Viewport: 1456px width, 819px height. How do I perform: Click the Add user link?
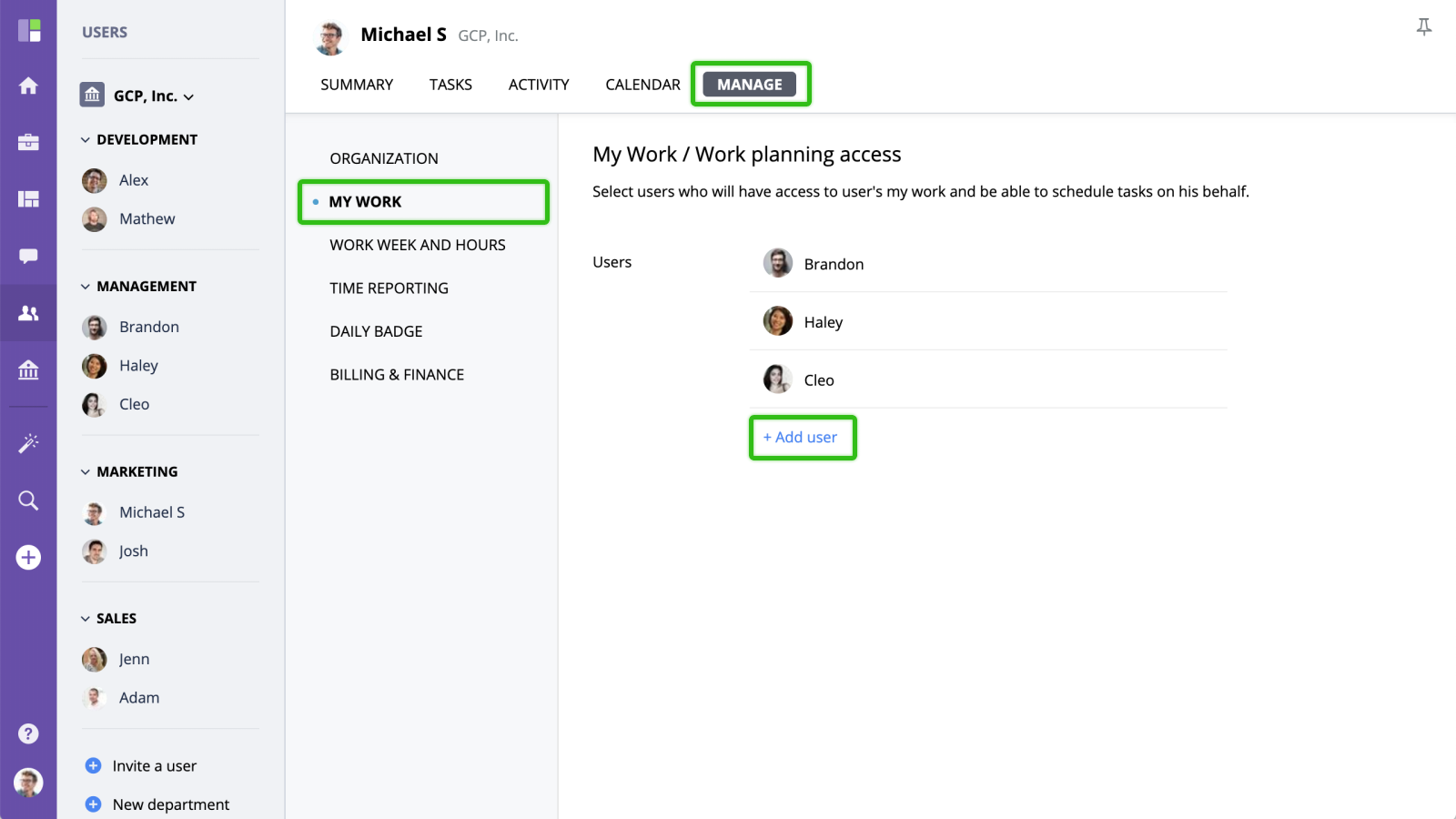[x=801, y=438]
